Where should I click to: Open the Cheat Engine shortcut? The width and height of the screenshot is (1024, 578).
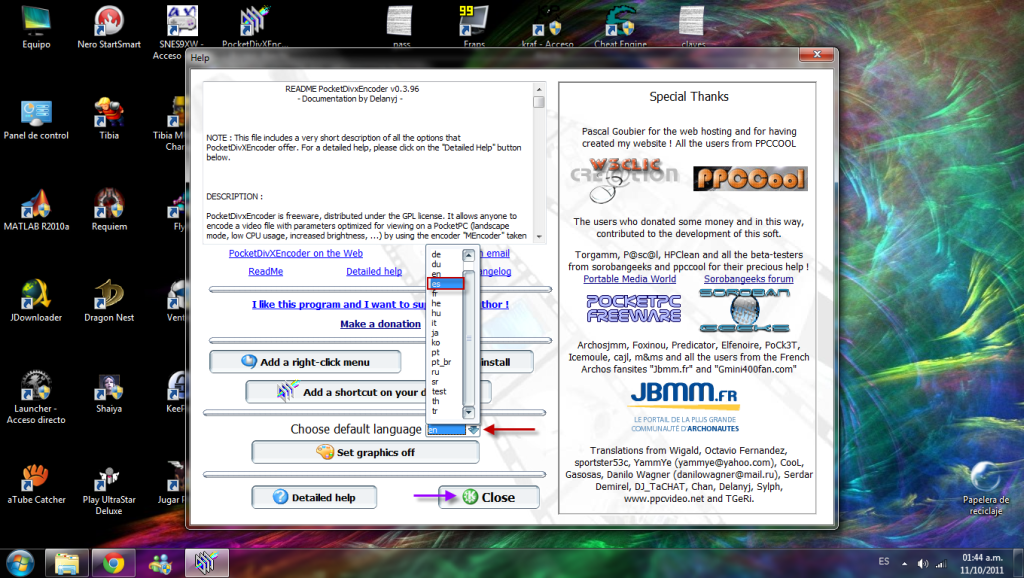(x=620, y=27)
